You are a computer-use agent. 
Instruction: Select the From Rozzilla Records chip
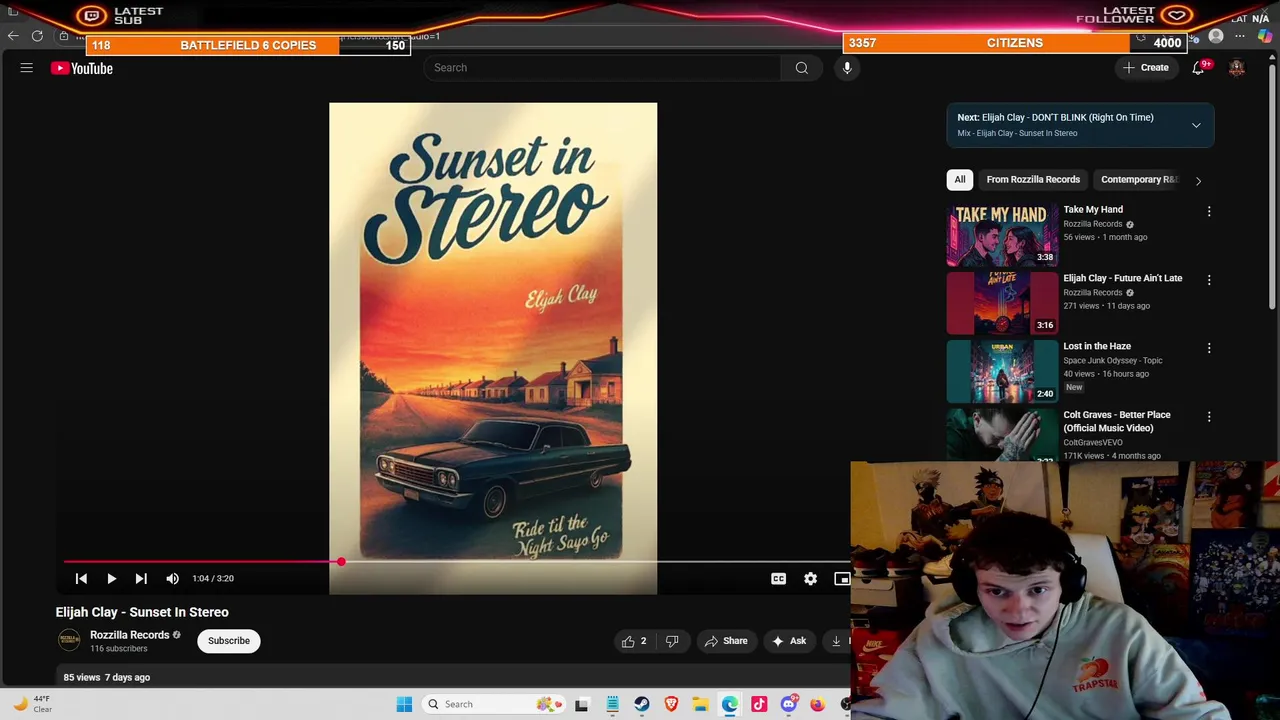tap(1033, 180)
